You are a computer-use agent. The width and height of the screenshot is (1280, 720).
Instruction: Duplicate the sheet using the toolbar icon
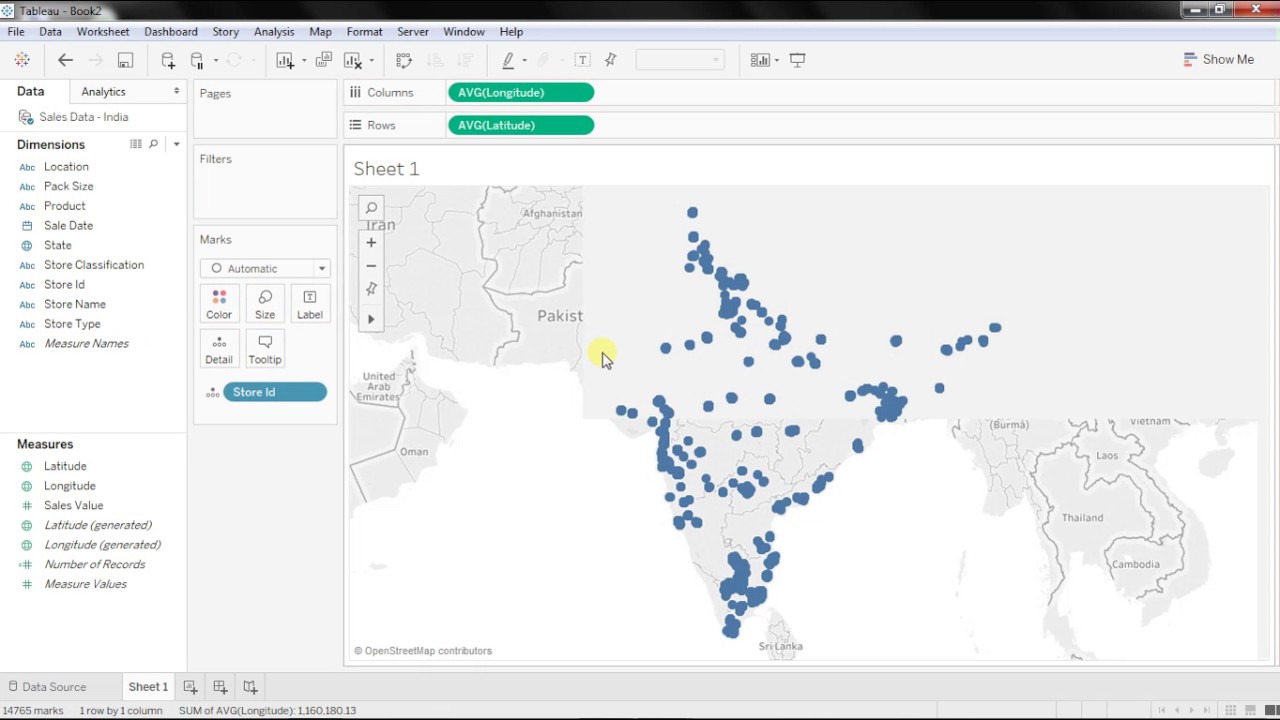click(323, 60)
